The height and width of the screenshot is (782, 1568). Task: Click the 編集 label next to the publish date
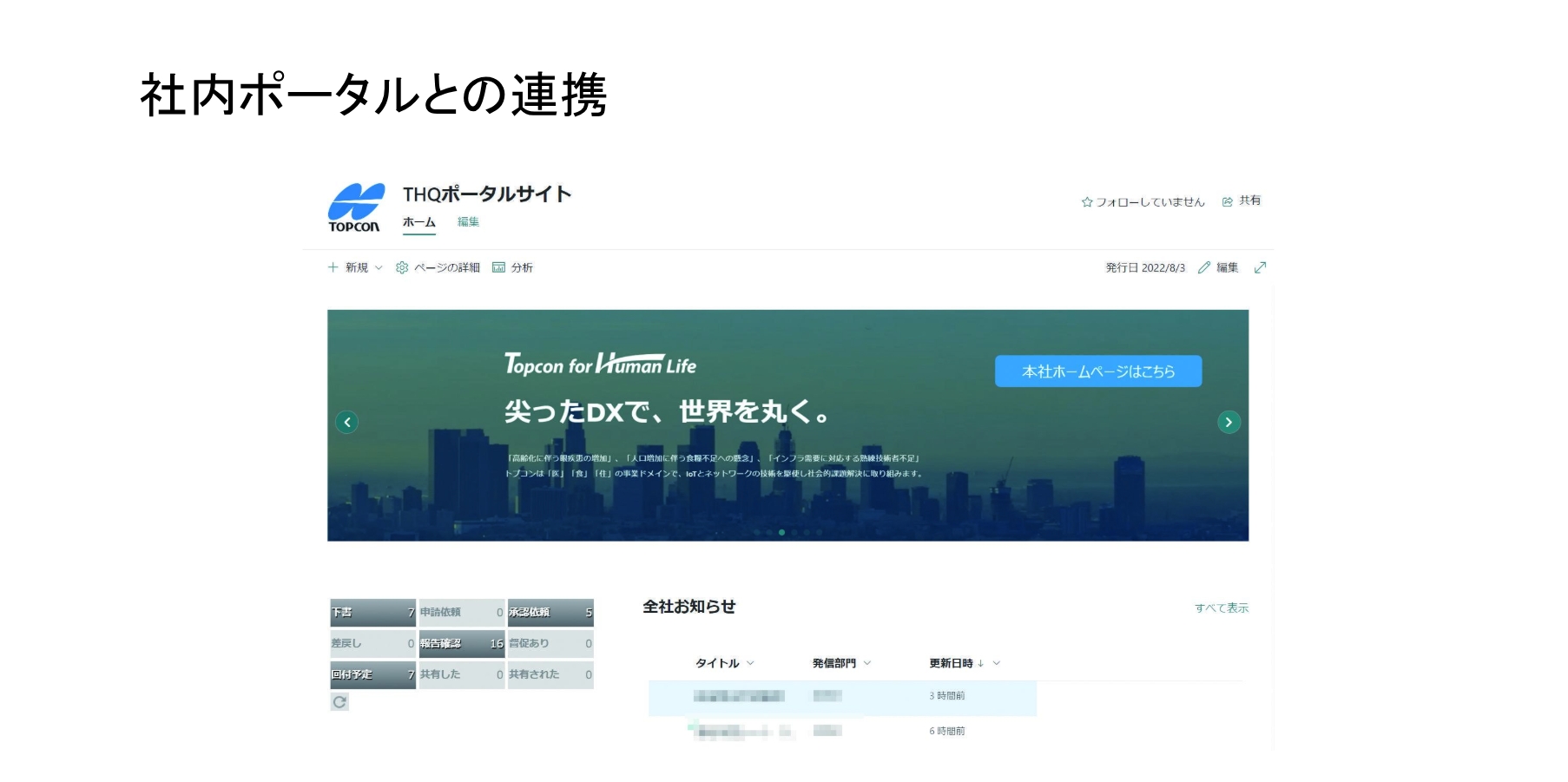1227,267
